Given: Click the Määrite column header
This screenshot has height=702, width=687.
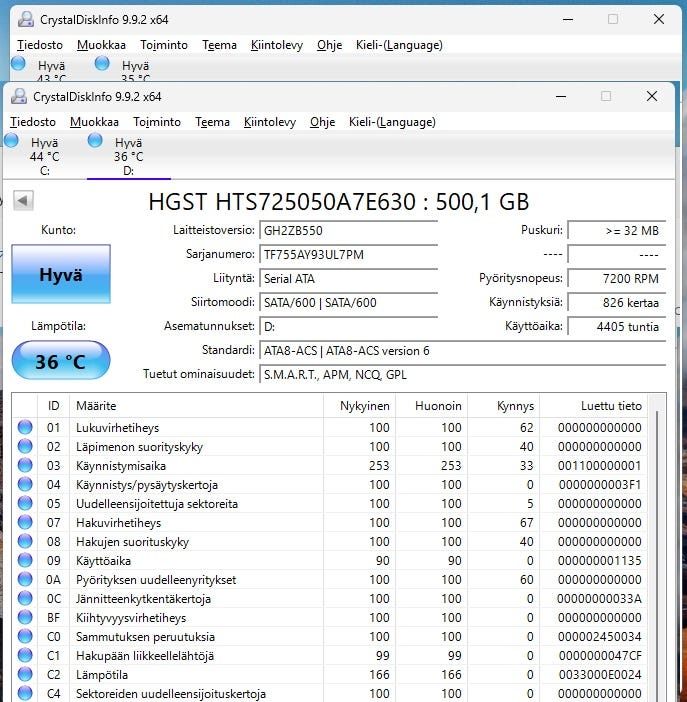Looking at the screenshot, I should 196,406.
